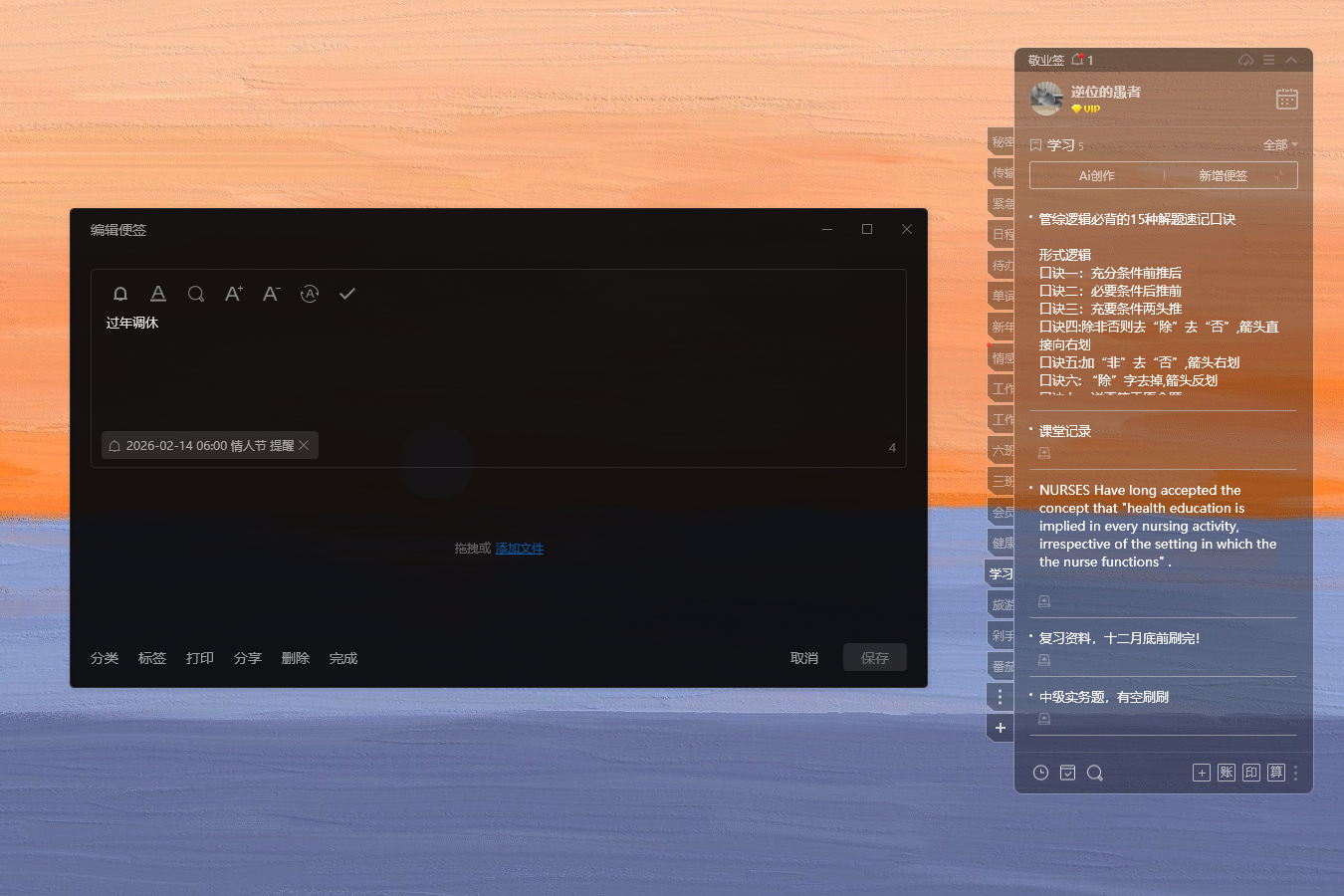
Task: Click the 添加文件 link
Action: (519, 549)
